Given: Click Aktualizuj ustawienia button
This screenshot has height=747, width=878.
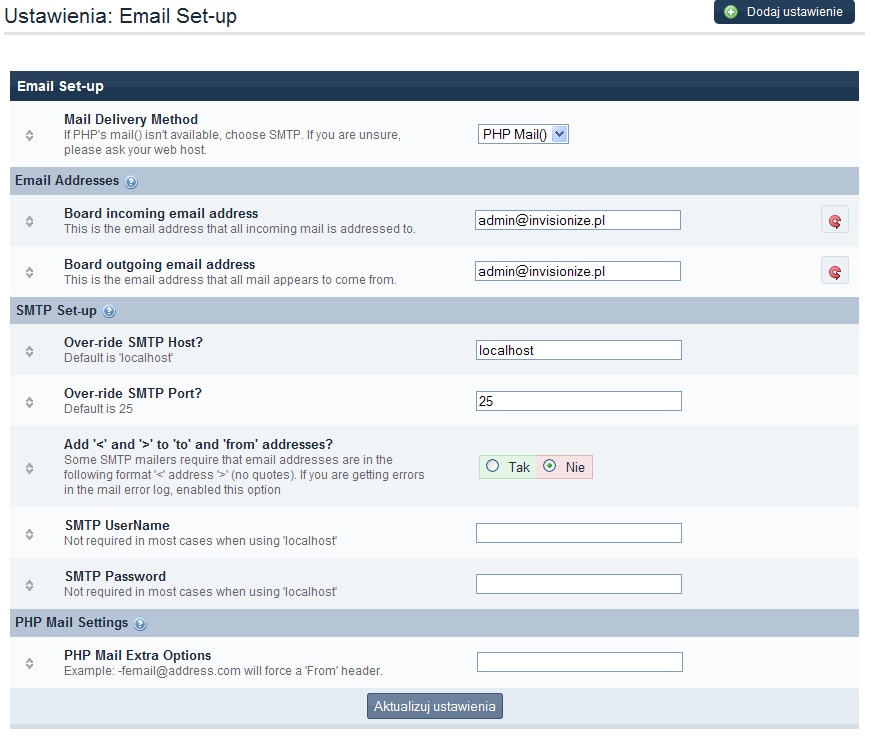Looking at the screenshot, I should tap(435, 706).
